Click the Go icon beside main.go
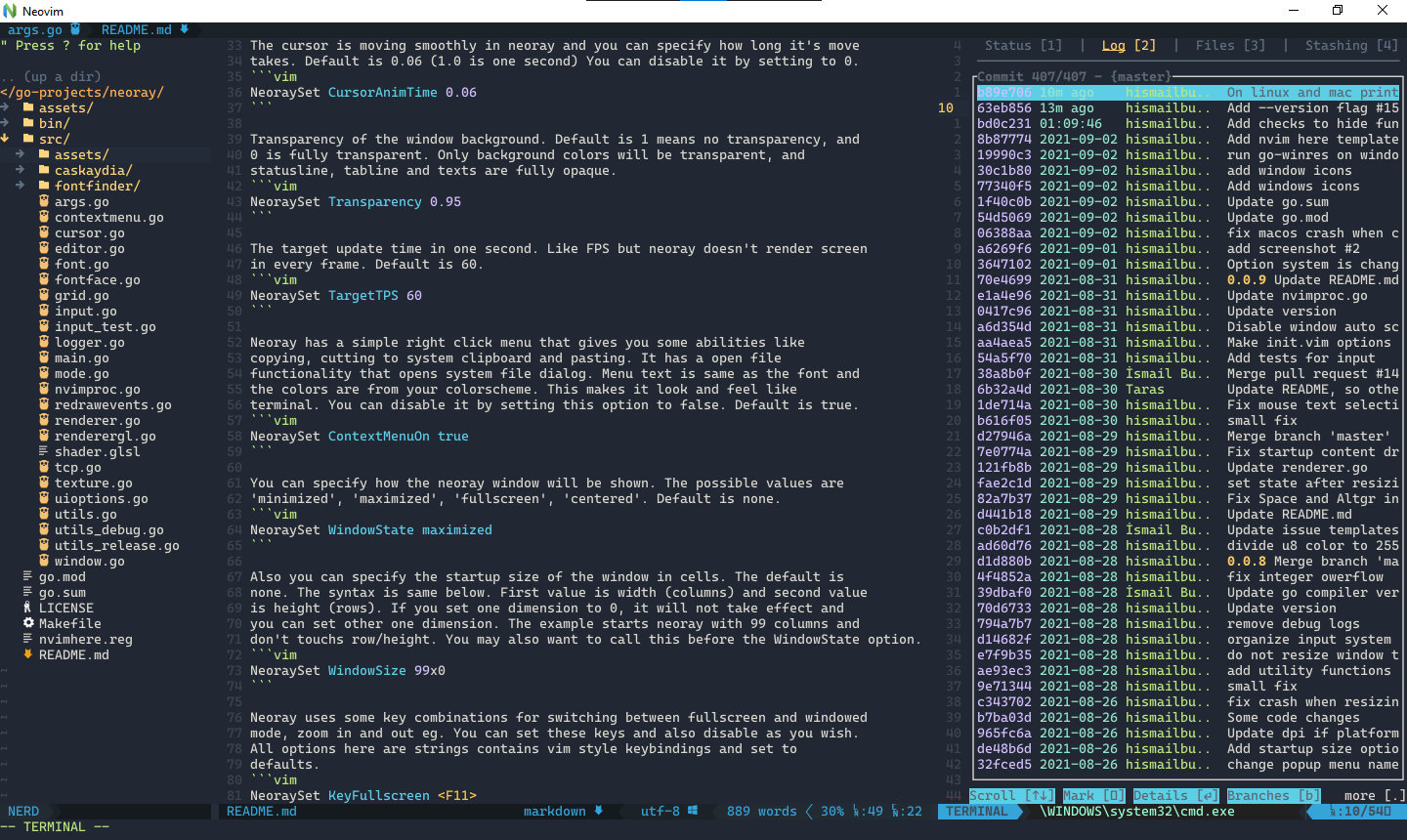The image size is (1407, 840). point(44,357)
